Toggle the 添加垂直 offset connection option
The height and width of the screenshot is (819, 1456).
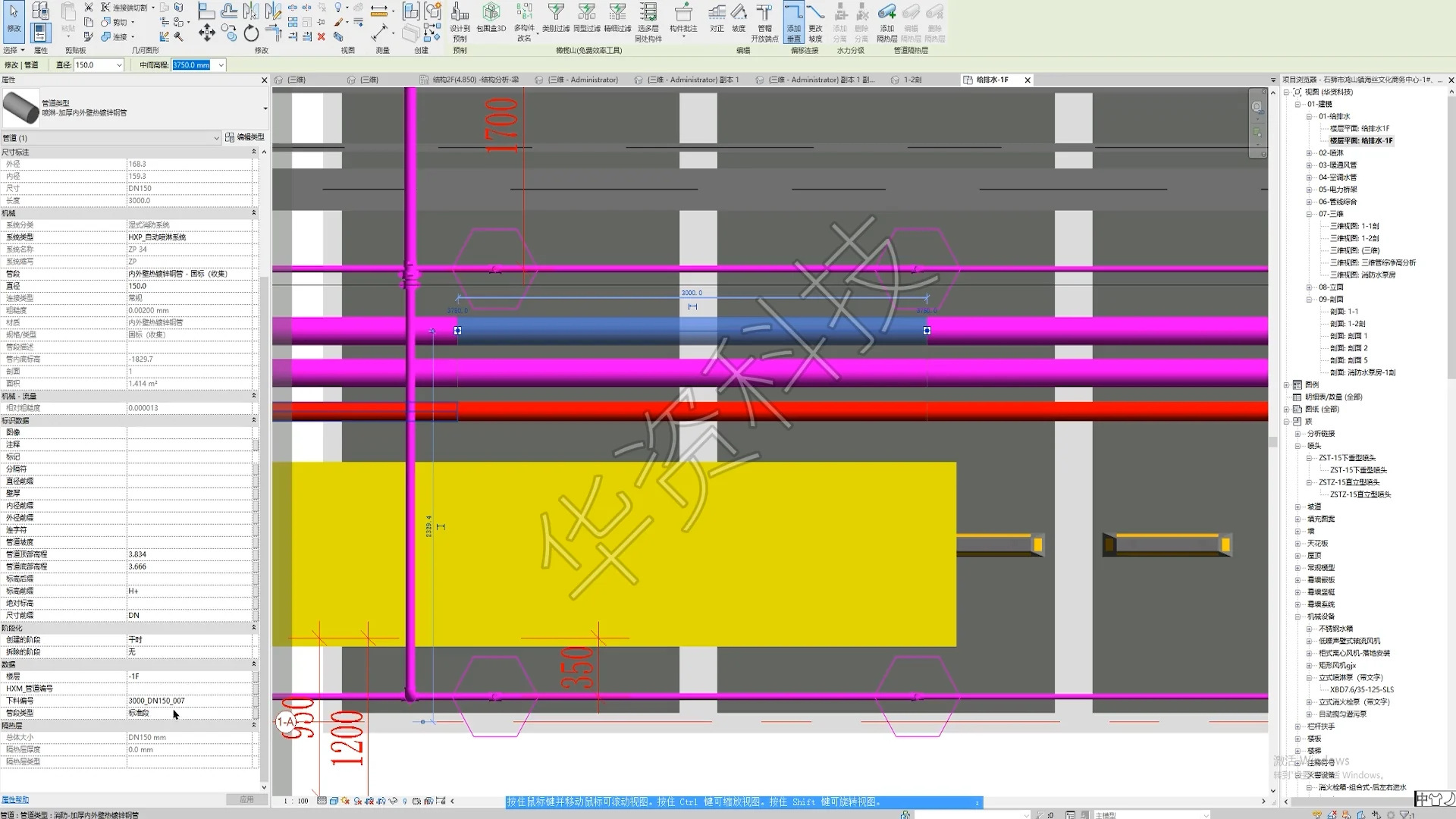(x=793, y=22)
